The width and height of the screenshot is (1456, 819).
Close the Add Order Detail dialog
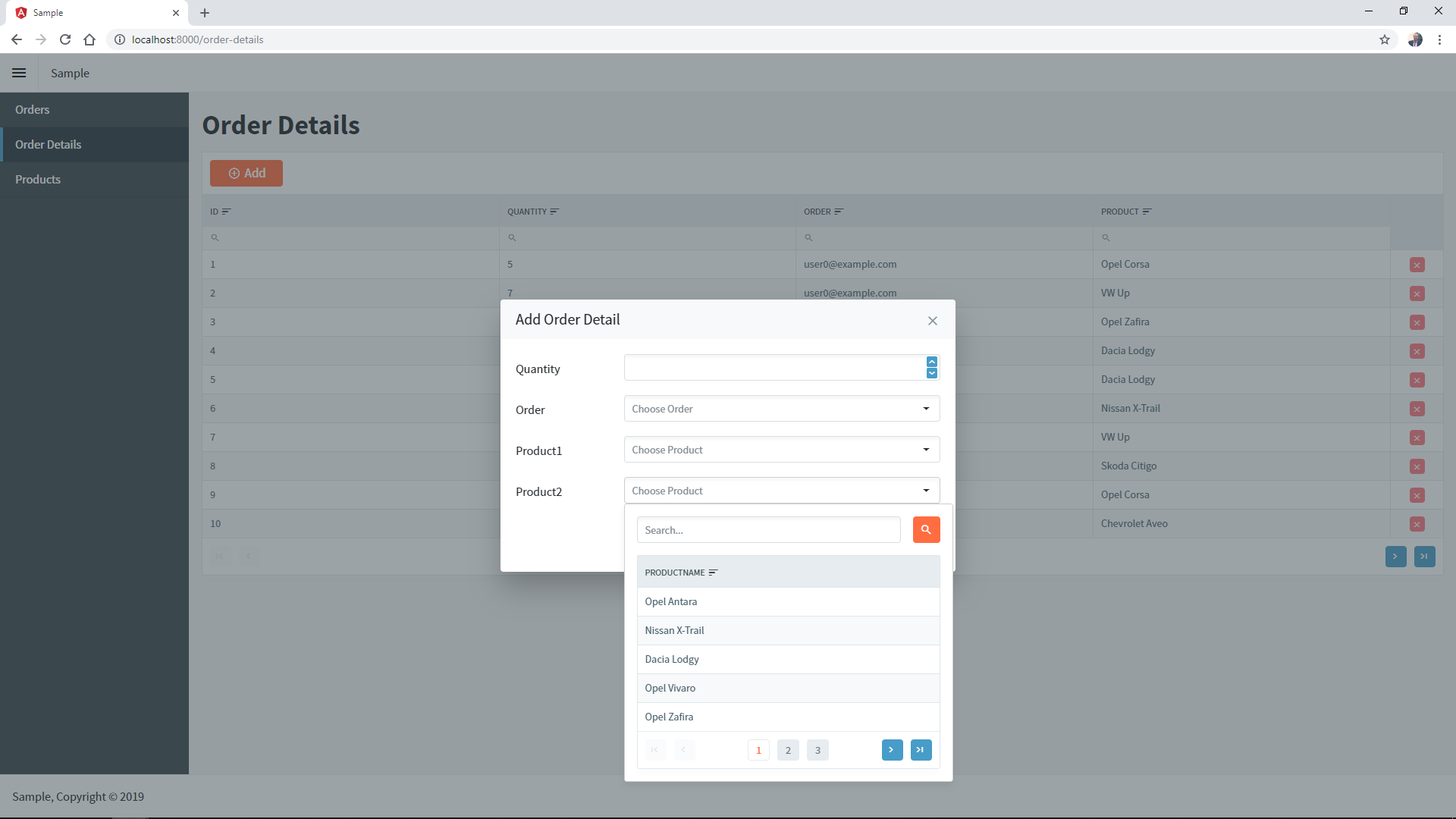932,320
